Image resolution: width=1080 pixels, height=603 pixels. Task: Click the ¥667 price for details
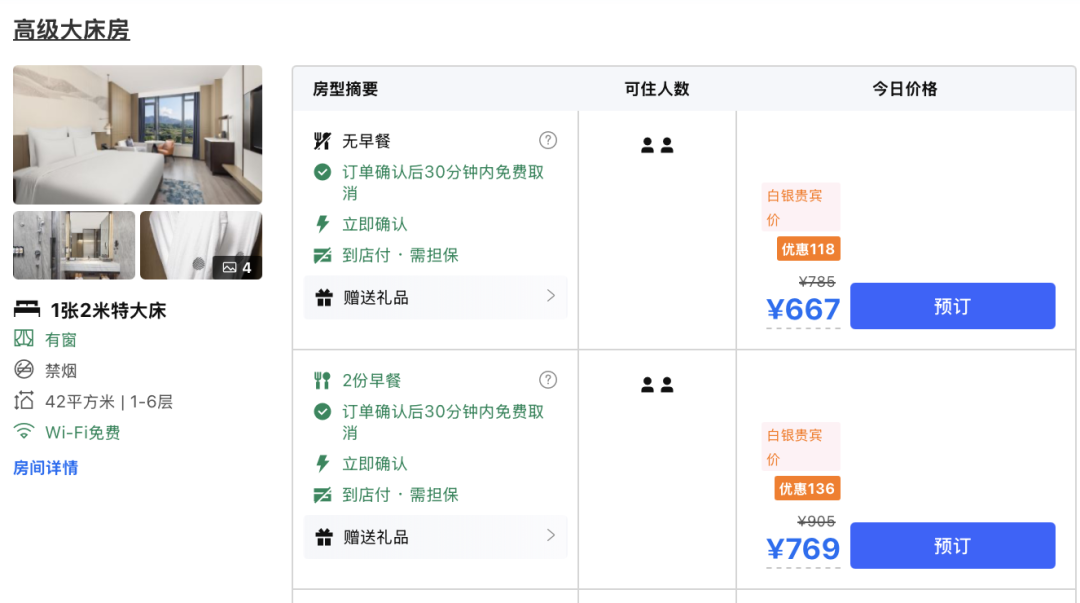(803, 310)
